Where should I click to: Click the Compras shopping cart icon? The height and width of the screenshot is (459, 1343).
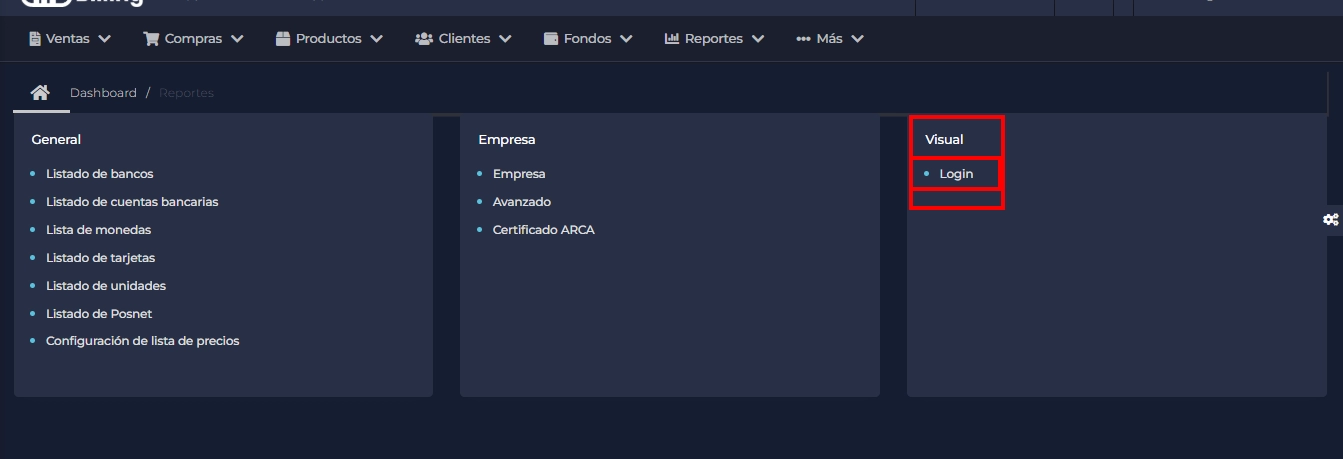152,39
